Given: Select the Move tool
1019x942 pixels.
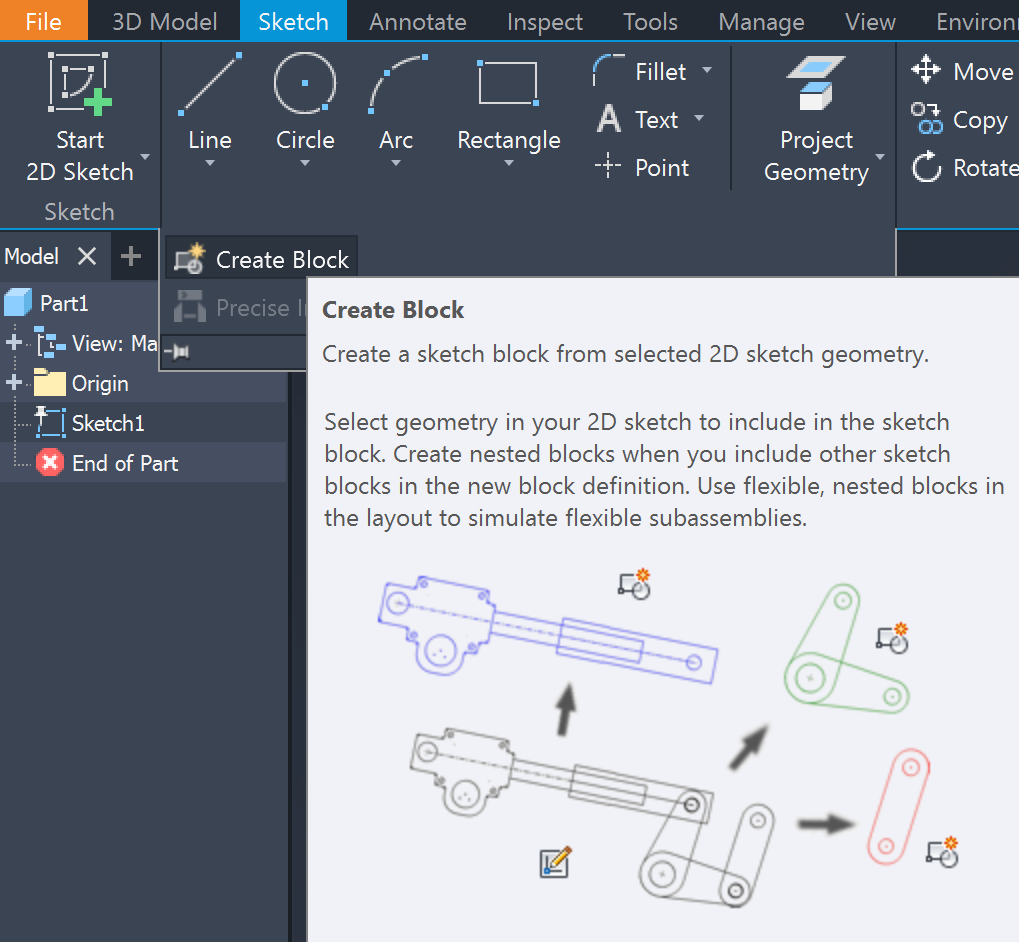Looking at the screenshot, I should tap(963, 71).
